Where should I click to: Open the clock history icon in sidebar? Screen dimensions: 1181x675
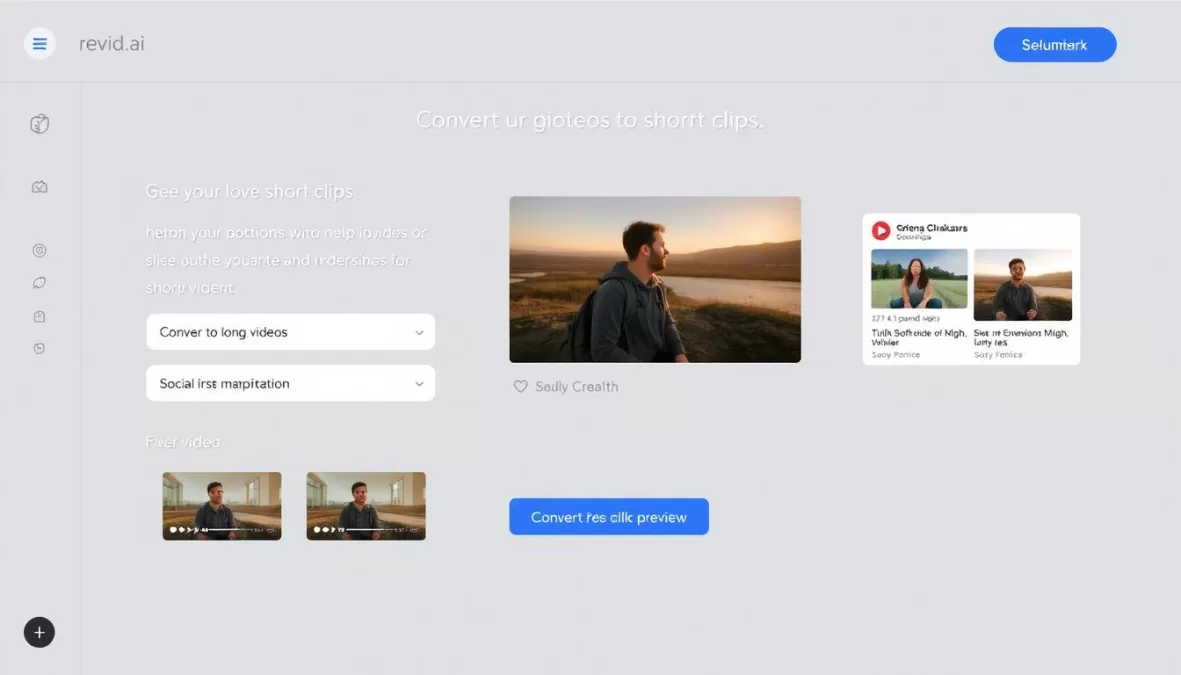39,348
